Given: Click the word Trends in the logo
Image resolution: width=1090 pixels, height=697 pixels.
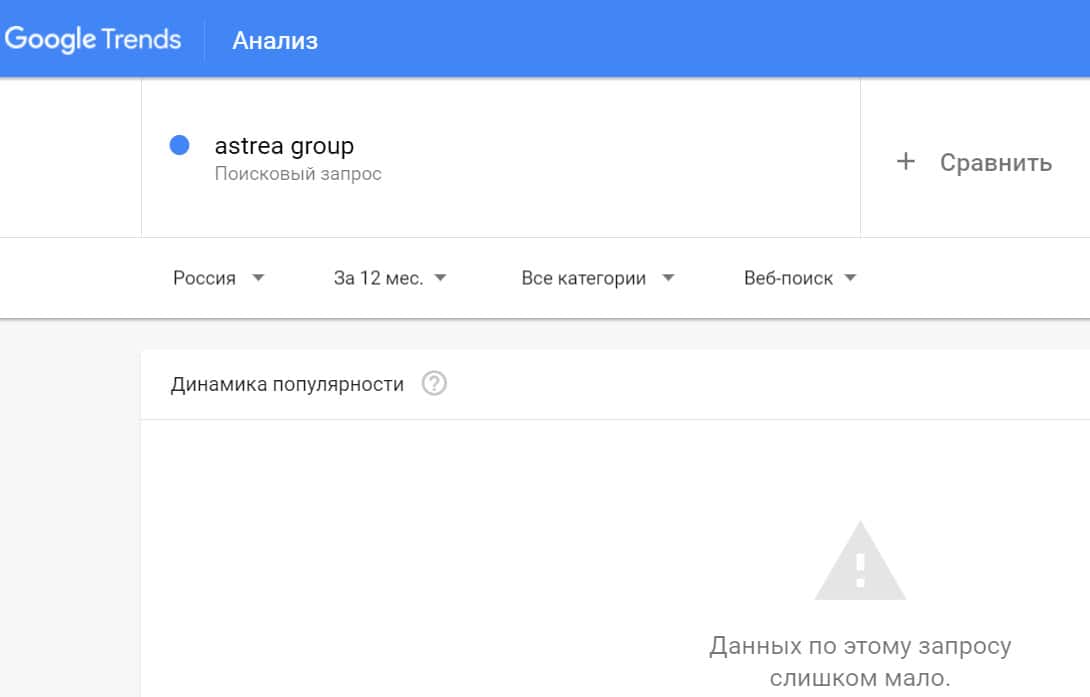Looking at the screenshot, I should pos(142,40).
